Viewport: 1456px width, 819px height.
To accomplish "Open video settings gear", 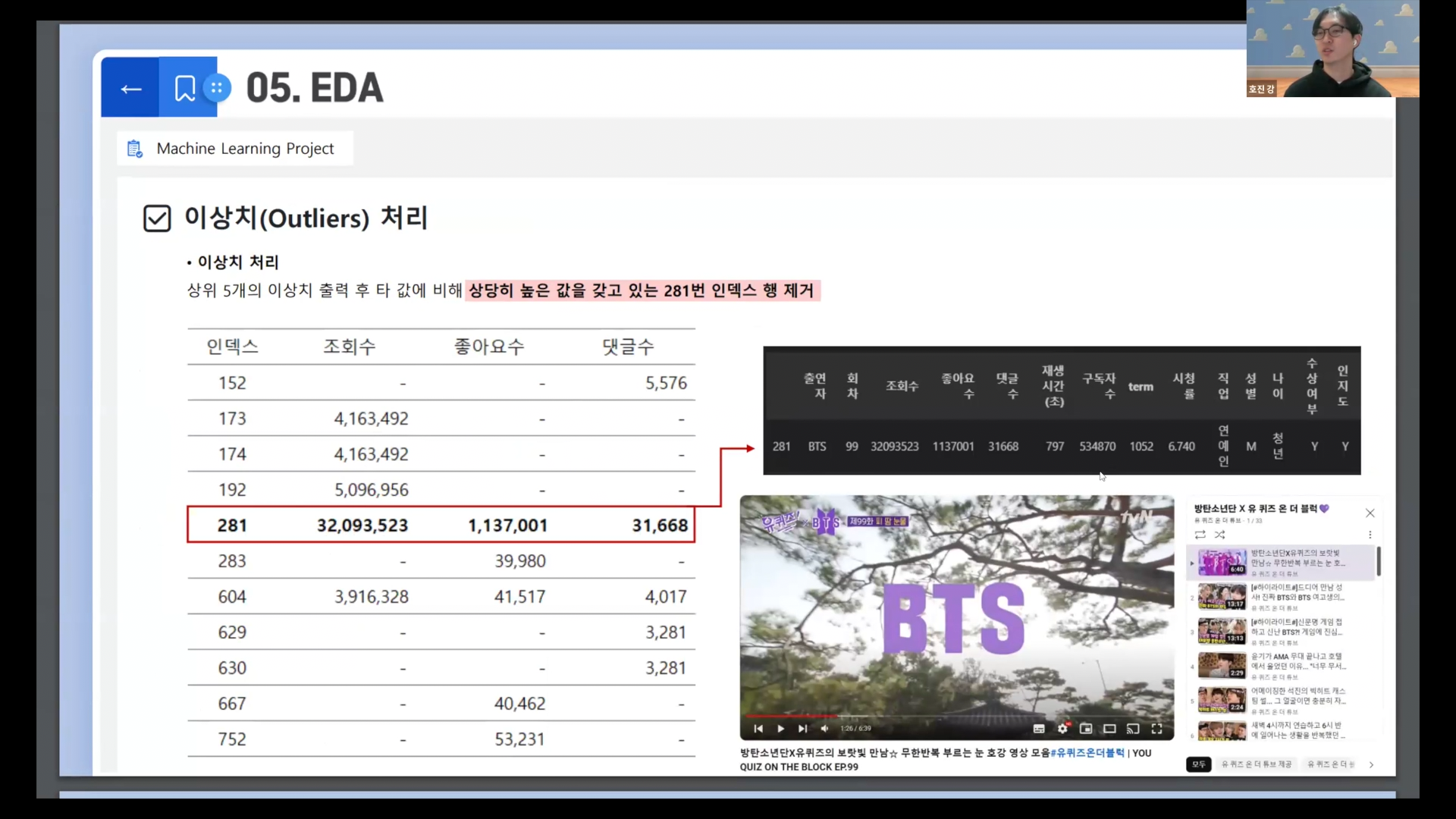I will tap(1062, 729).
